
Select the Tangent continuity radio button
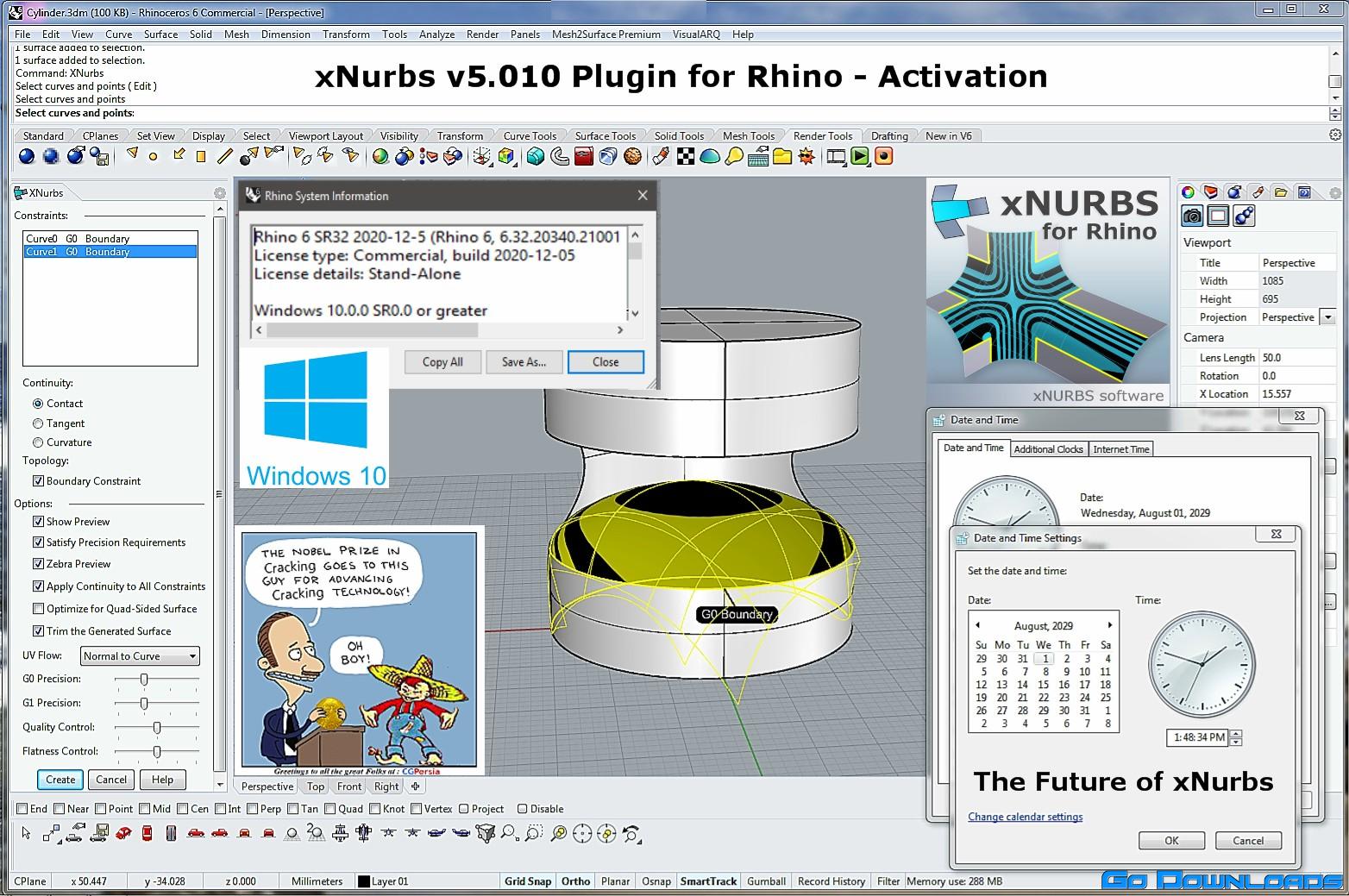pos(37,423)
